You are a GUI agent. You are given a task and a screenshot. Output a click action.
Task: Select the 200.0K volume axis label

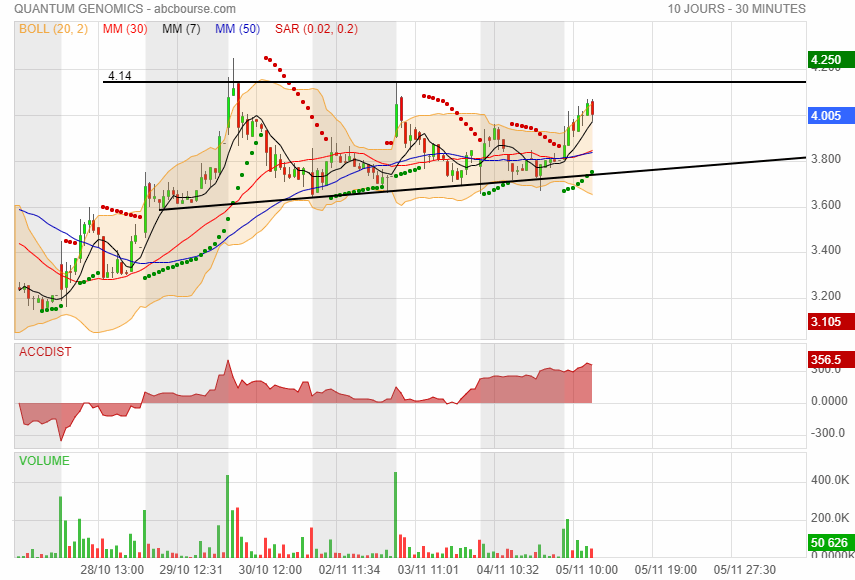[x=830, y=518]
